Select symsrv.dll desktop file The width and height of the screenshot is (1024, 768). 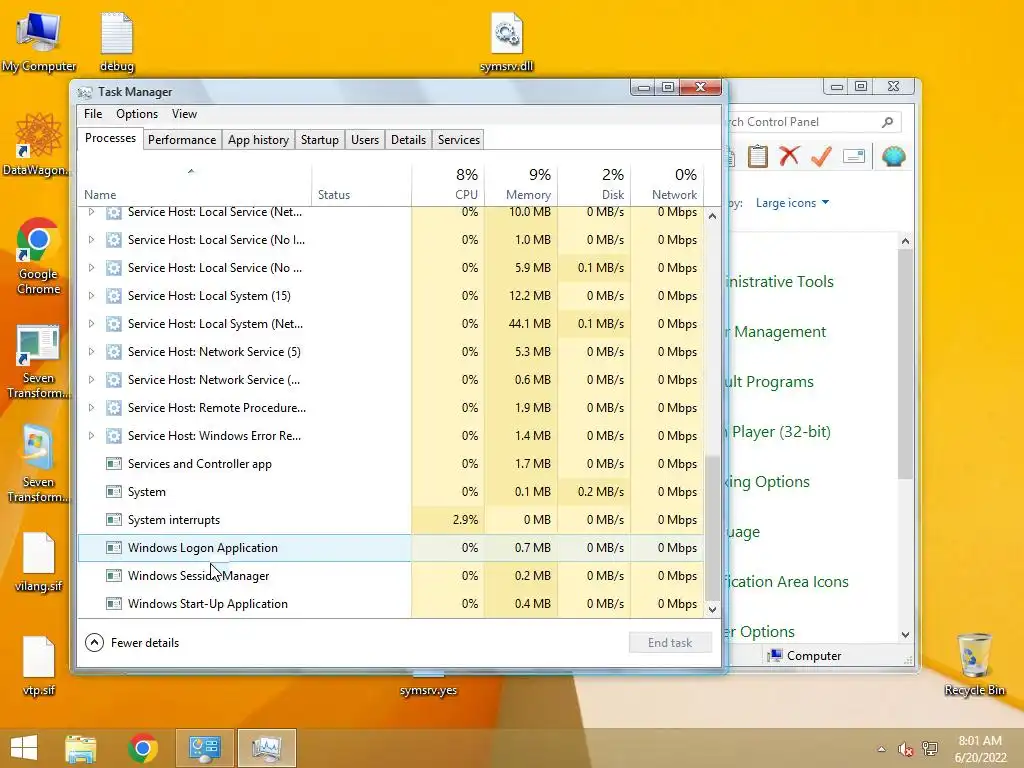(x=506, y=42)
